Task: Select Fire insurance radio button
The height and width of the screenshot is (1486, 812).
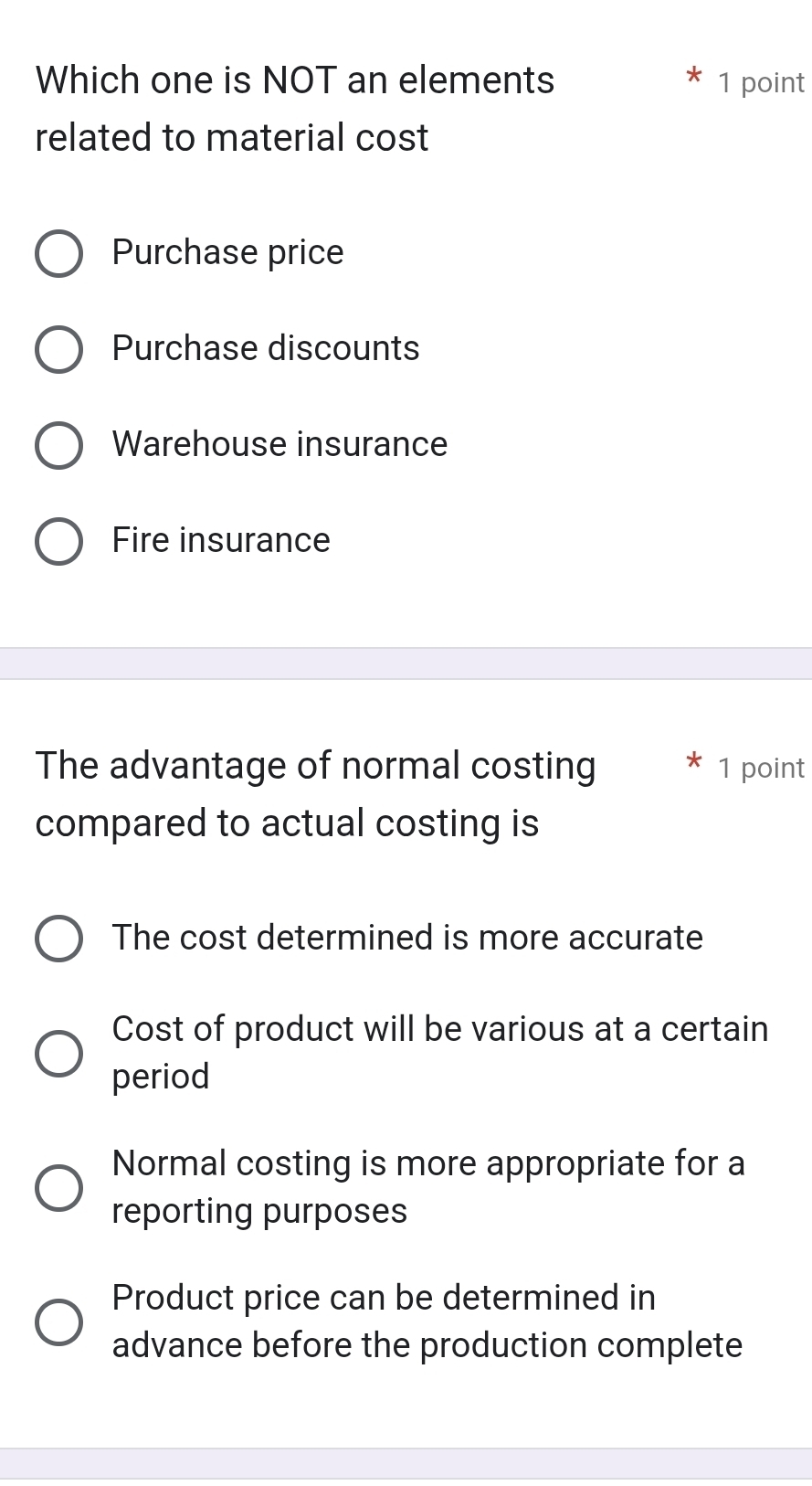Action: click(58, 541)
